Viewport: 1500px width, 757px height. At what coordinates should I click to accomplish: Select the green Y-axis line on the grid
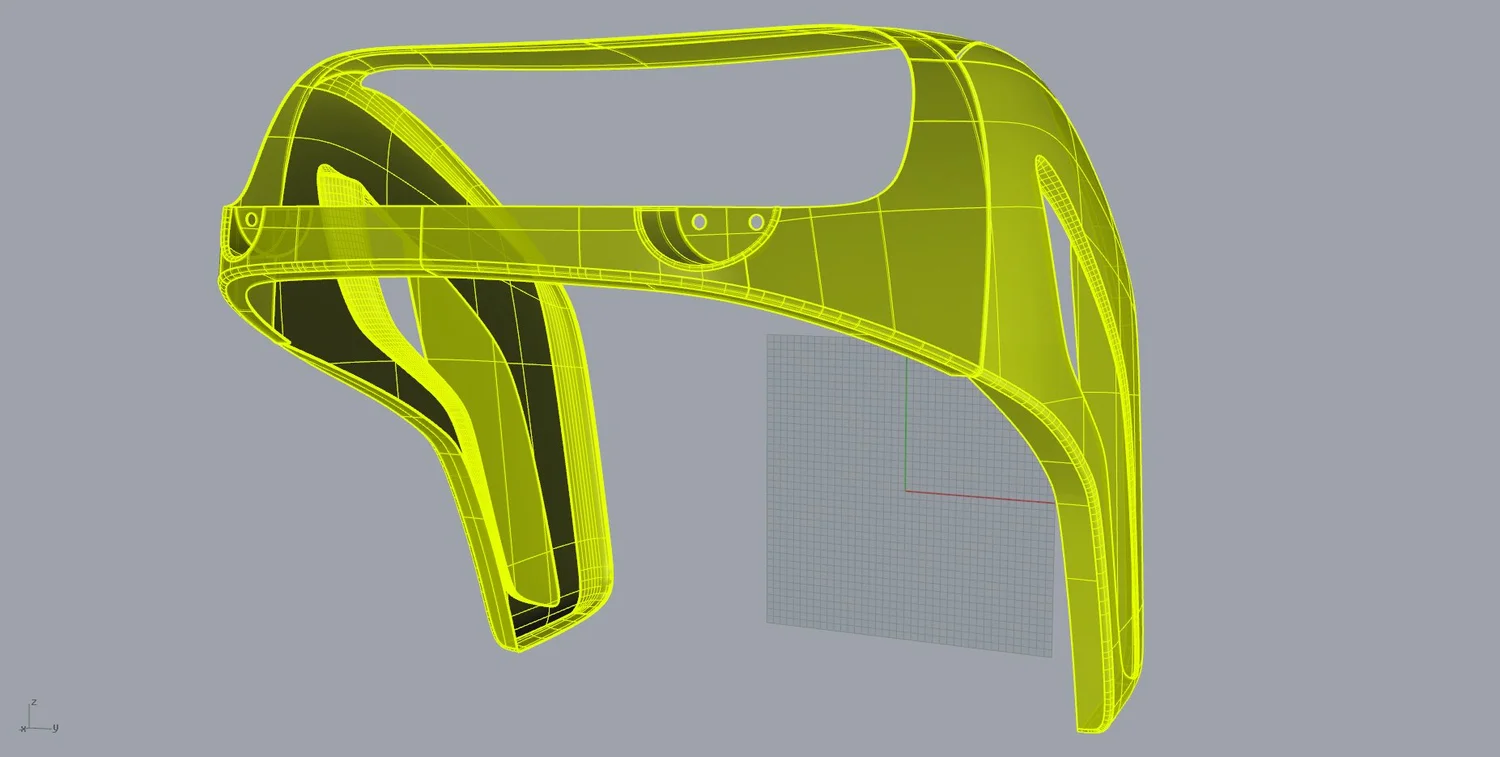click(906, 425)
